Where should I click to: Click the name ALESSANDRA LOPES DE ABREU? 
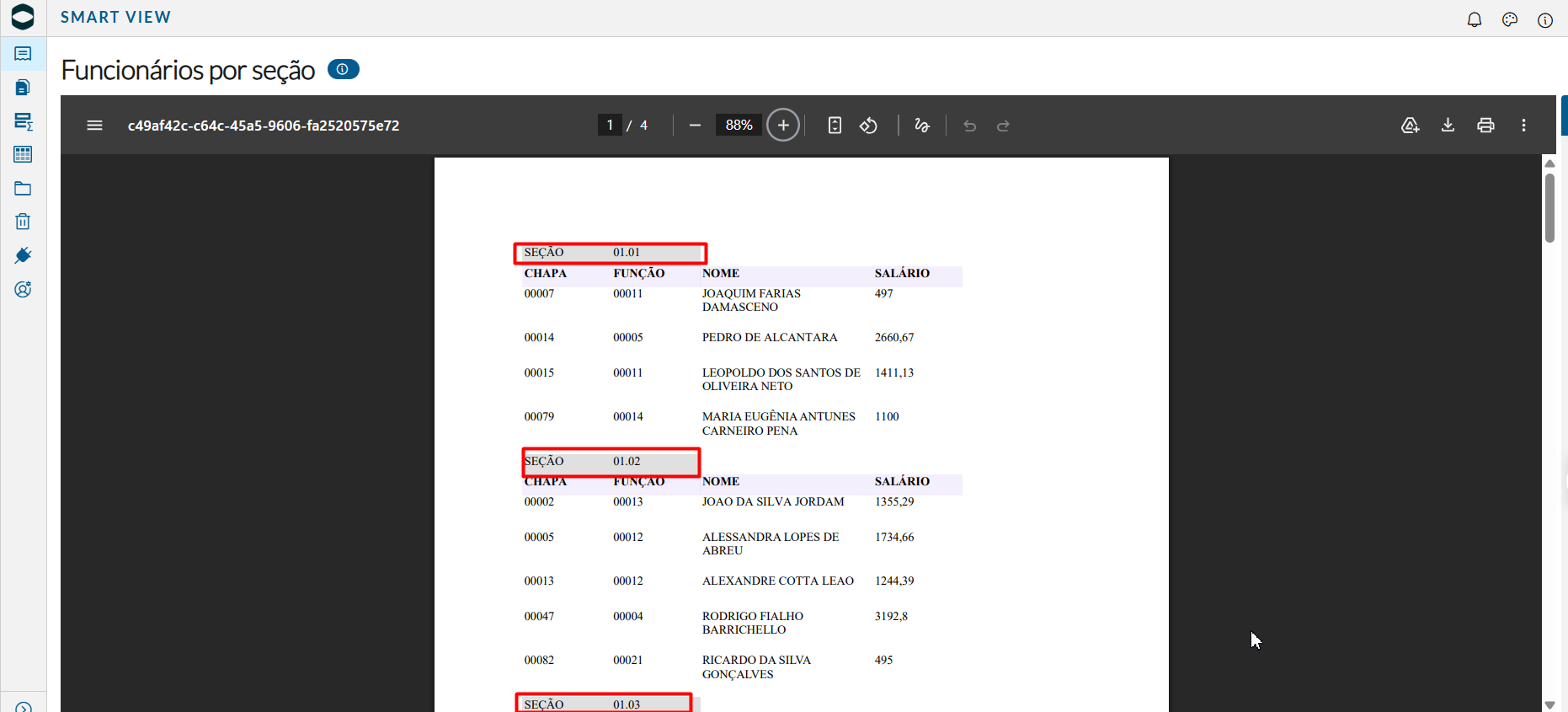pyautogui.click(x=771, y=543)
